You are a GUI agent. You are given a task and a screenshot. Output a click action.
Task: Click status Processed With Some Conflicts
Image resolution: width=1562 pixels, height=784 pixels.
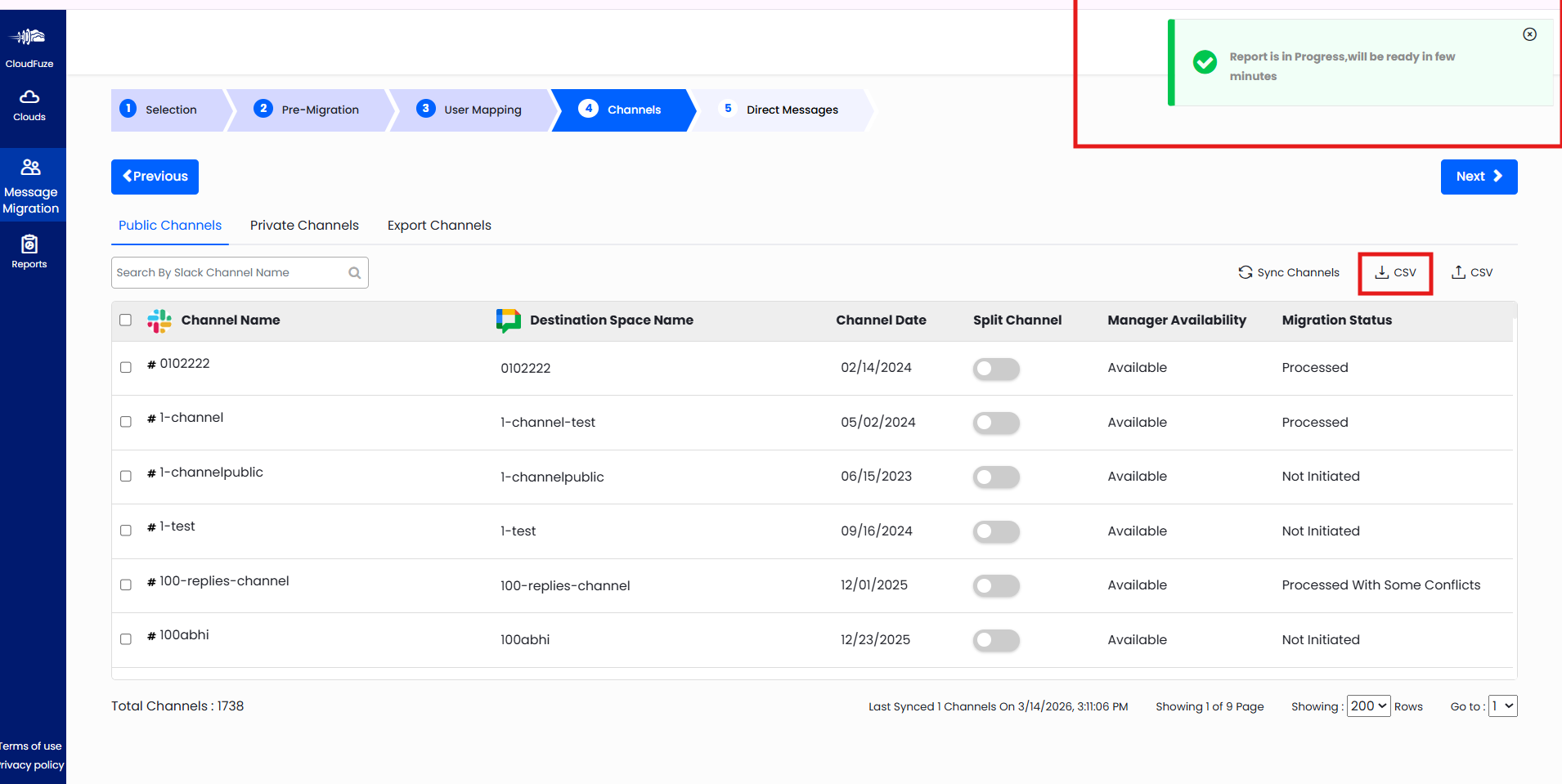pos(1380,585)
